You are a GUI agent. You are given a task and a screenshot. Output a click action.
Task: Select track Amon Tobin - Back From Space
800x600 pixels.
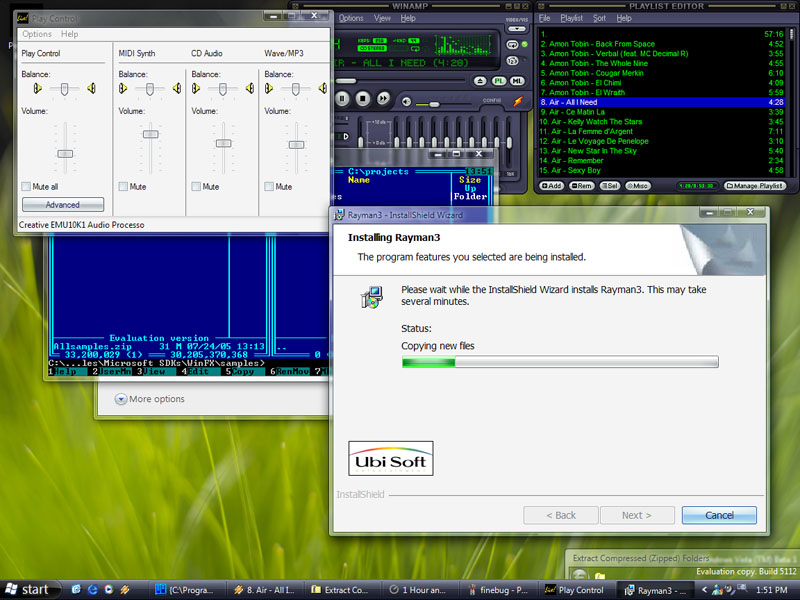[662, 44]
